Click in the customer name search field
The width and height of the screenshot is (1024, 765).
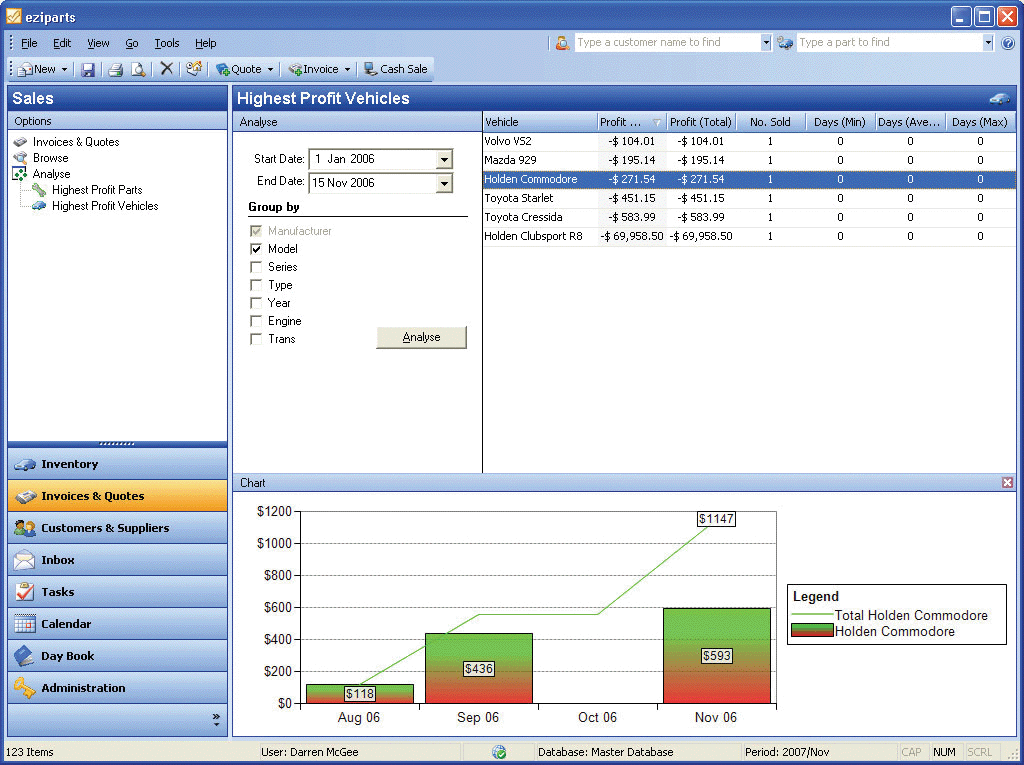667,42
